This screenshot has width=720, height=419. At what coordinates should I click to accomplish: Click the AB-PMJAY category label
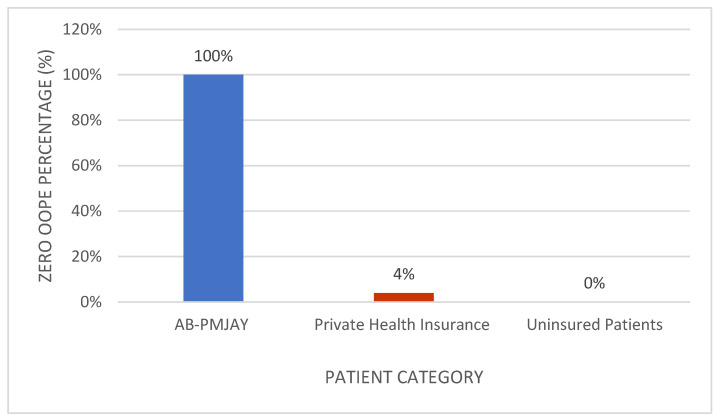(212, 325)
